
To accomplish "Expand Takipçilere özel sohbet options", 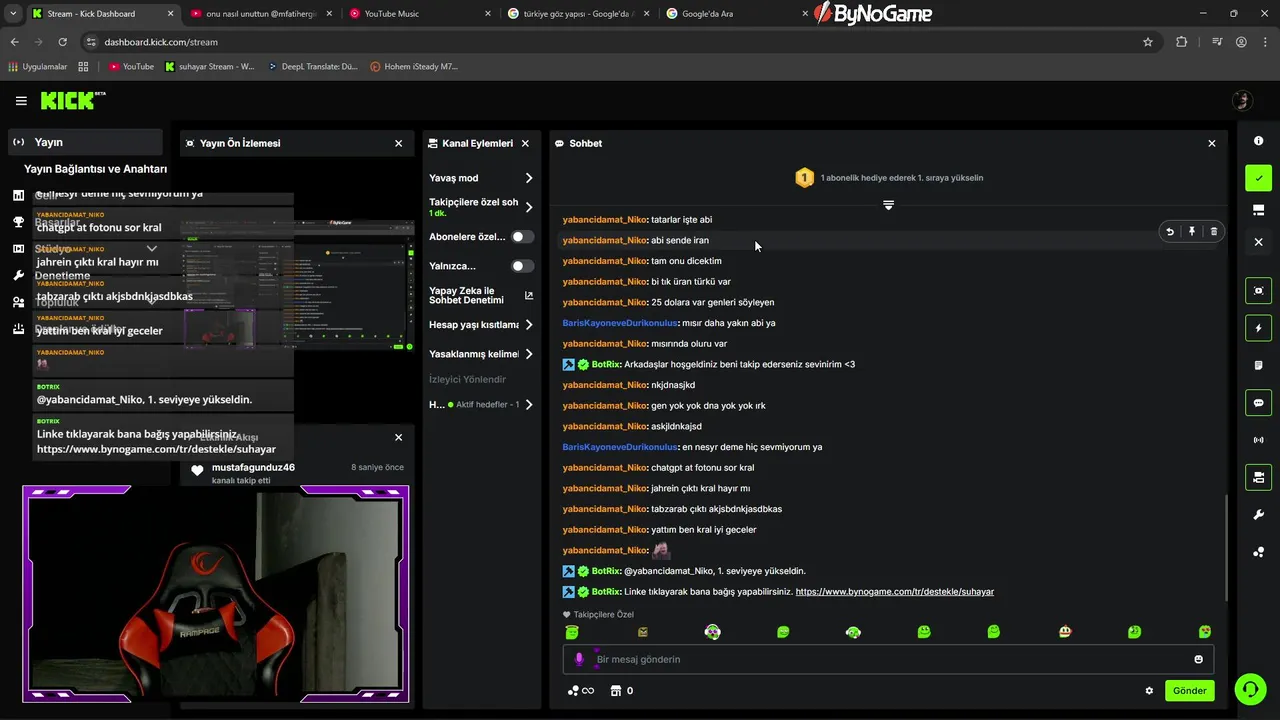I will 529,207.
